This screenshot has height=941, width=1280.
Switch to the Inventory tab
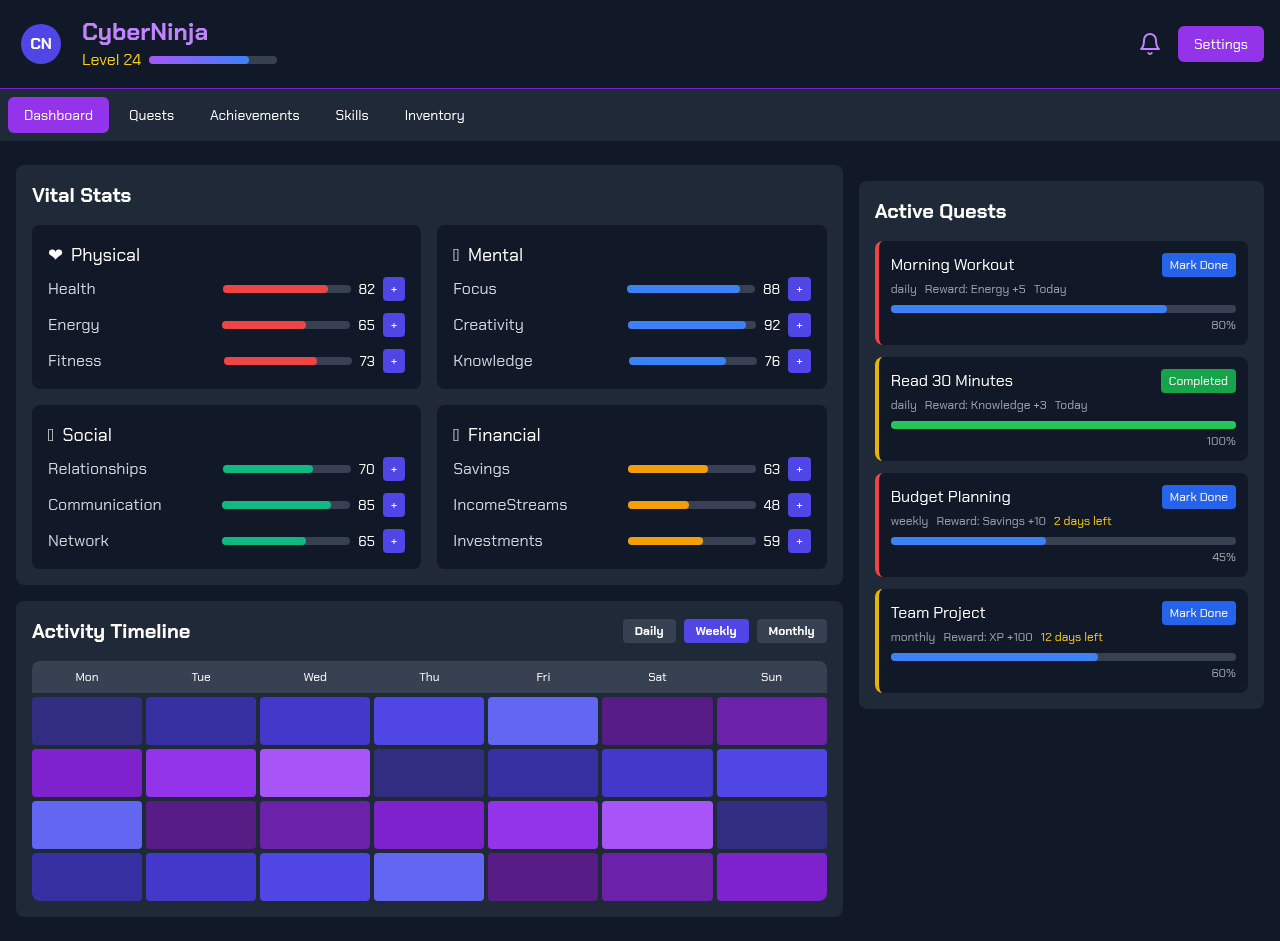click(434, 115)
